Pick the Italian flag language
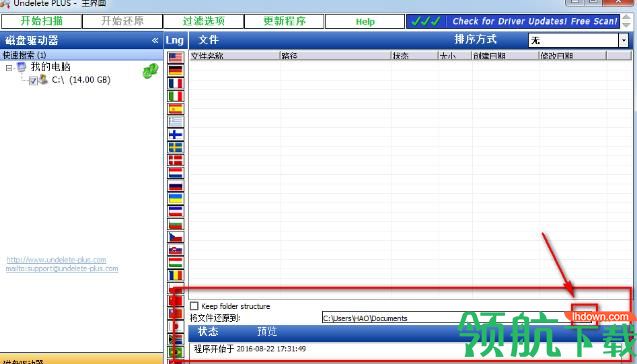637x364 pixels. click(x=176, y=96)
